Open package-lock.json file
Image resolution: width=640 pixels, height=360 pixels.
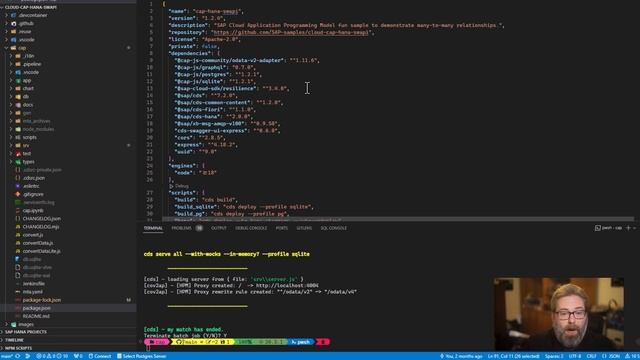click(42, 300)
